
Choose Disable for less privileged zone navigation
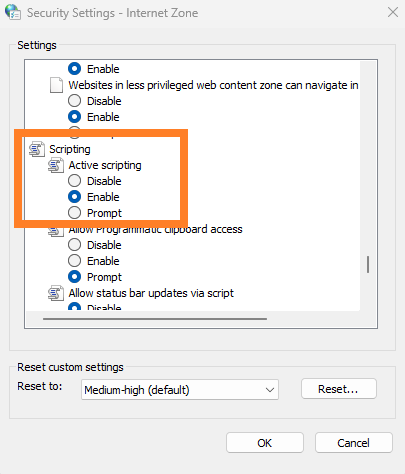tap(74, 101)
